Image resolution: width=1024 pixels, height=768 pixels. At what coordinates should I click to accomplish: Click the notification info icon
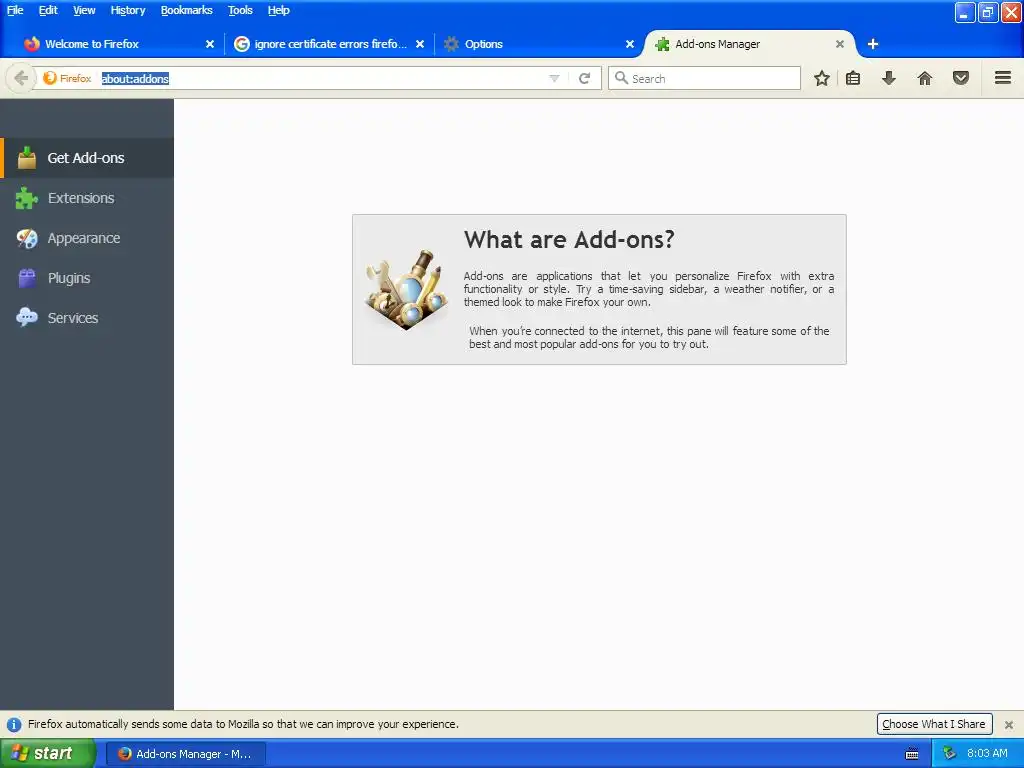point(14,725)
